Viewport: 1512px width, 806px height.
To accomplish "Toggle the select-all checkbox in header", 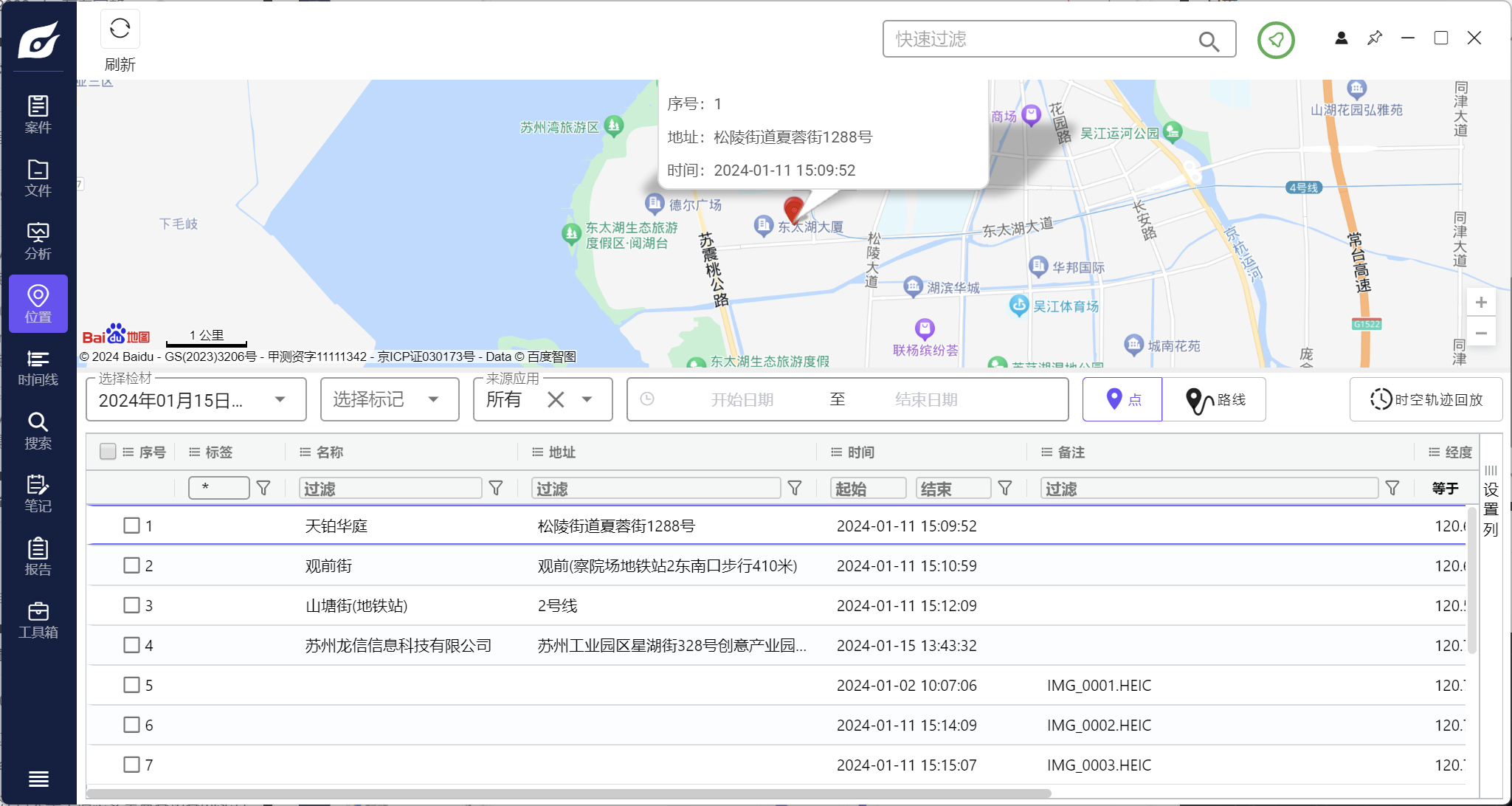I will (108, 452).
